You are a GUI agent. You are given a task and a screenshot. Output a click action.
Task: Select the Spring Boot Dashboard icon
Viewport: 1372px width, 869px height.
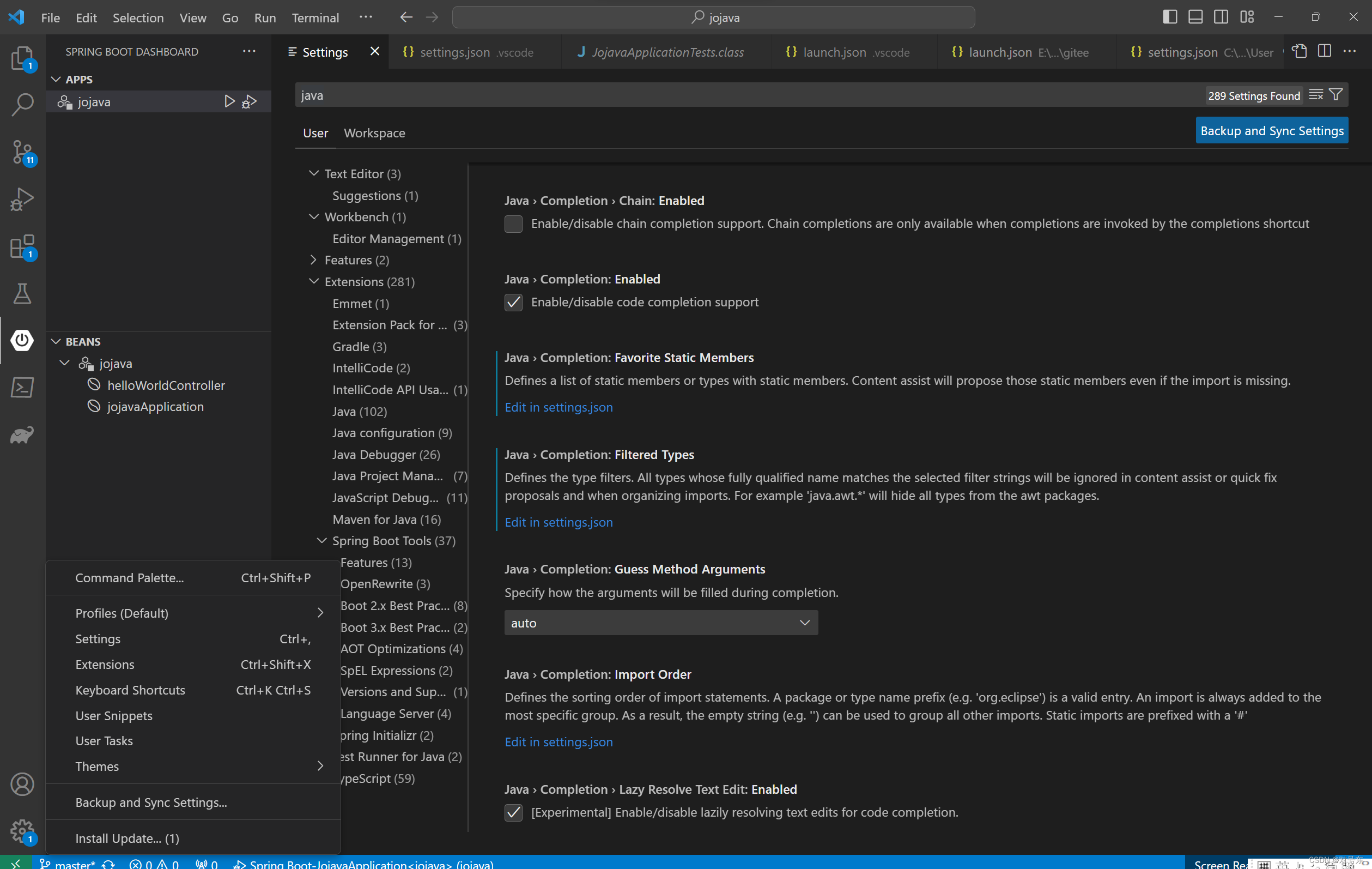click(x=22, y=340)
